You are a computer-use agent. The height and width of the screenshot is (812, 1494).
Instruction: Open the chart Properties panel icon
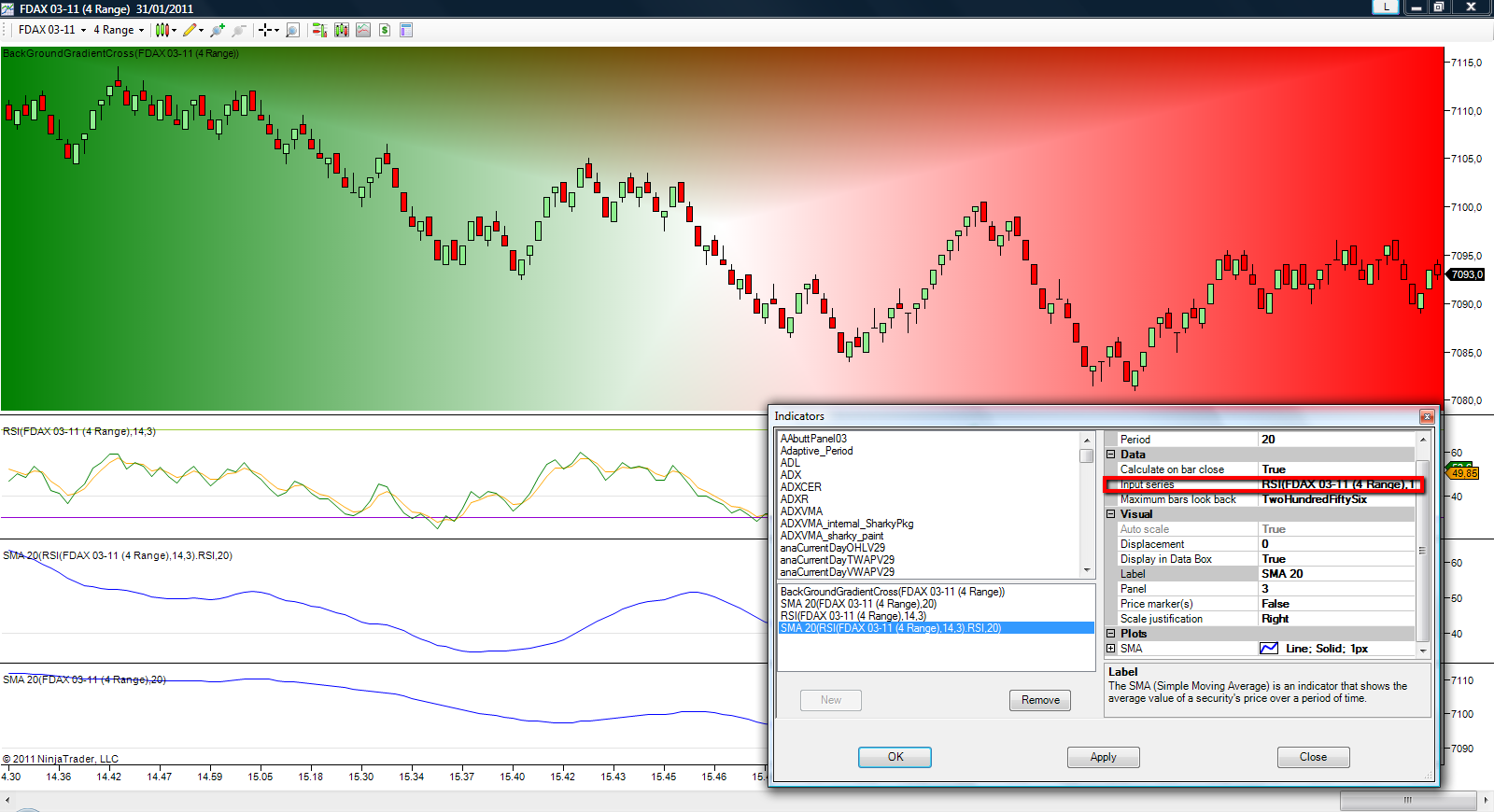pyautogui.click(x=406, y=30)
